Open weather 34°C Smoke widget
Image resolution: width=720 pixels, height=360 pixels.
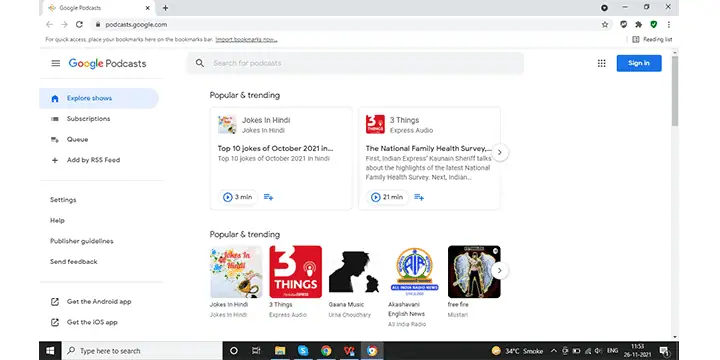click(518, 351)
